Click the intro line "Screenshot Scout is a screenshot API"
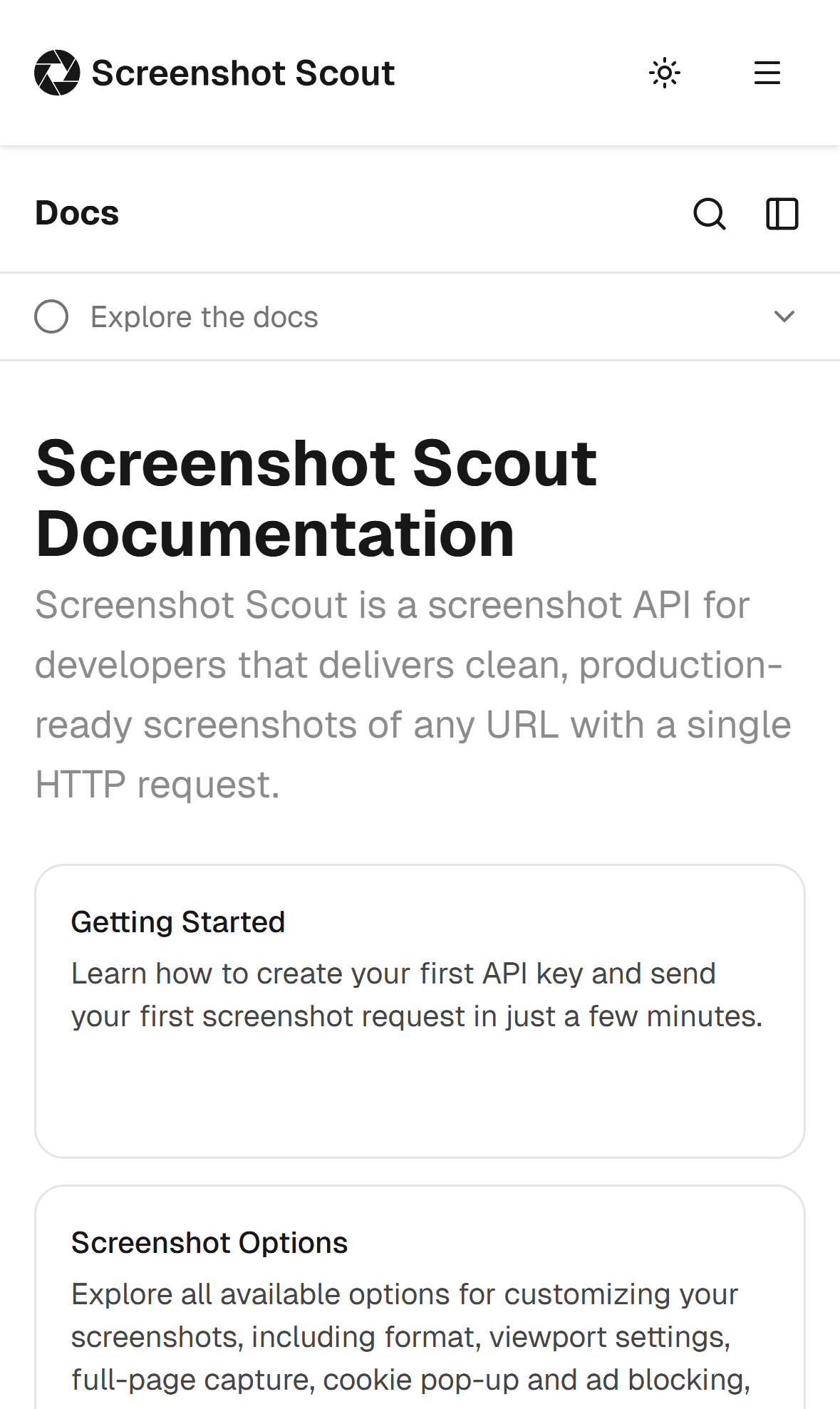The width and height of the screenshot is (840, 1409). 392,605
